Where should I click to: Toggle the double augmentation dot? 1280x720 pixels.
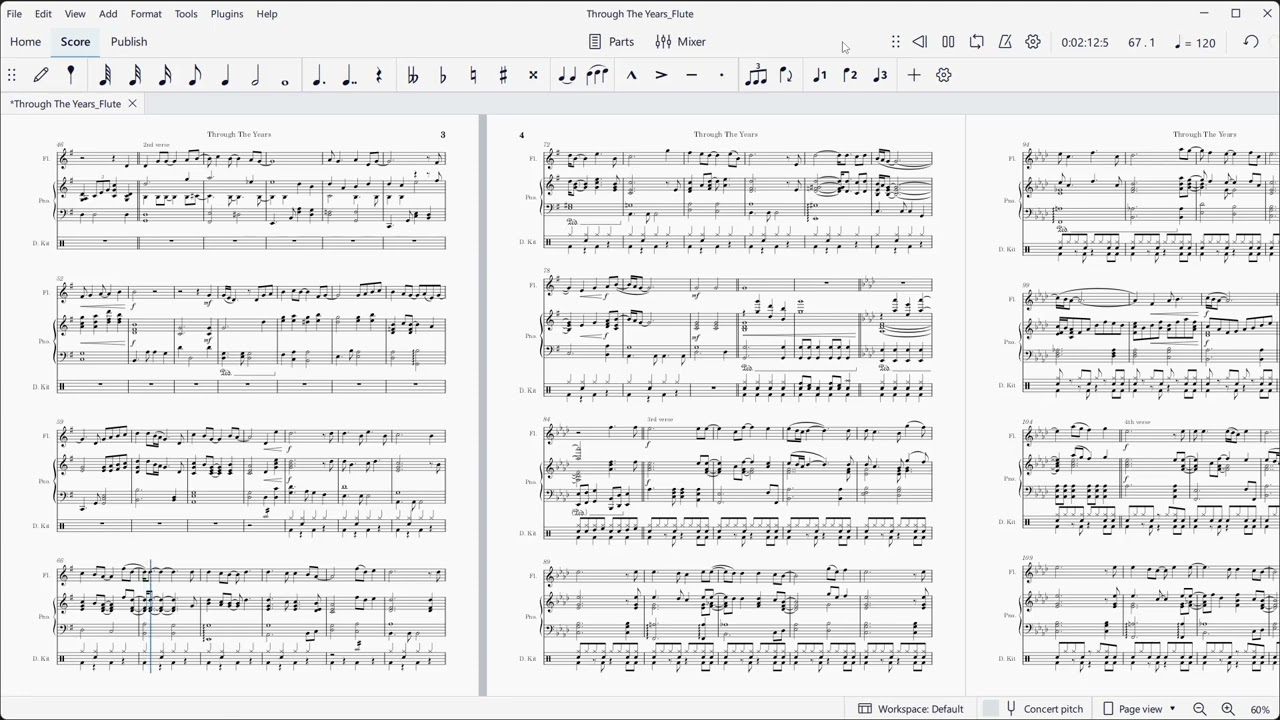pyautogui.click(x=348, y=75)
